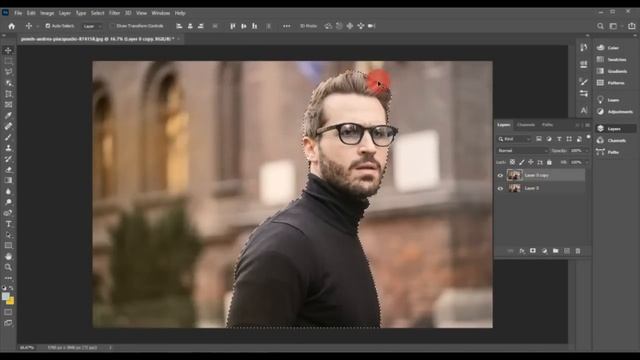Open the Normal blend mode dropdown
Screen dimensions: 640x360
coord(522,151)
